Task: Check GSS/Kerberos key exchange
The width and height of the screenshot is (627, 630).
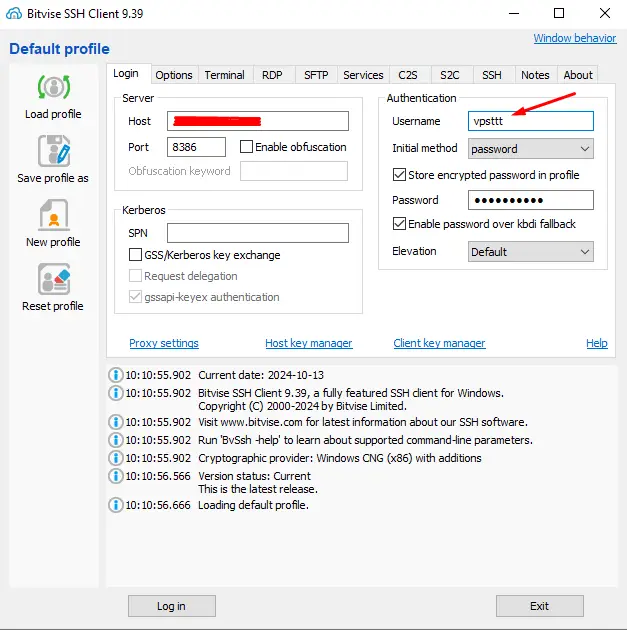Action: coord(135,255)
